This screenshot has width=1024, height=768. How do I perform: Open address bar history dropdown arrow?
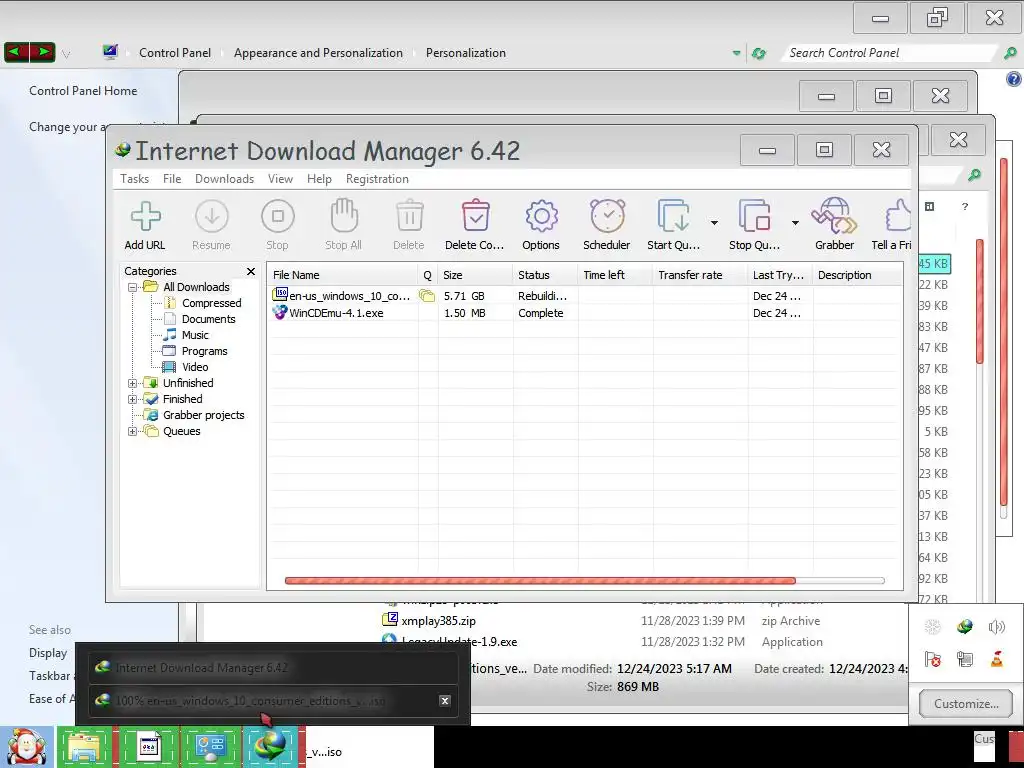737,53
